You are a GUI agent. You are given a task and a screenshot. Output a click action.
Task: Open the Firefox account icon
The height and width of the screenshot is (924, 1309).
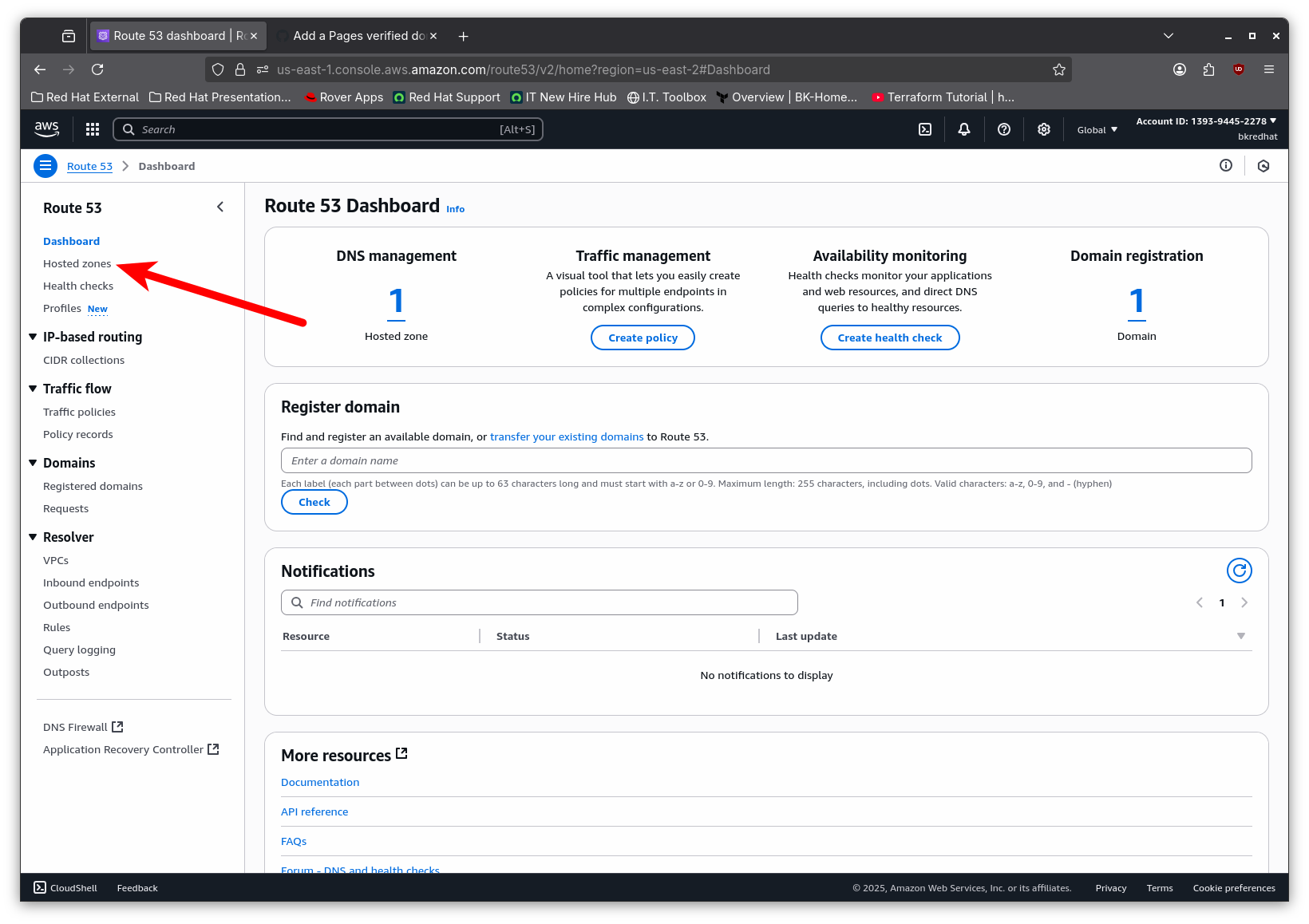[1180, 69]
